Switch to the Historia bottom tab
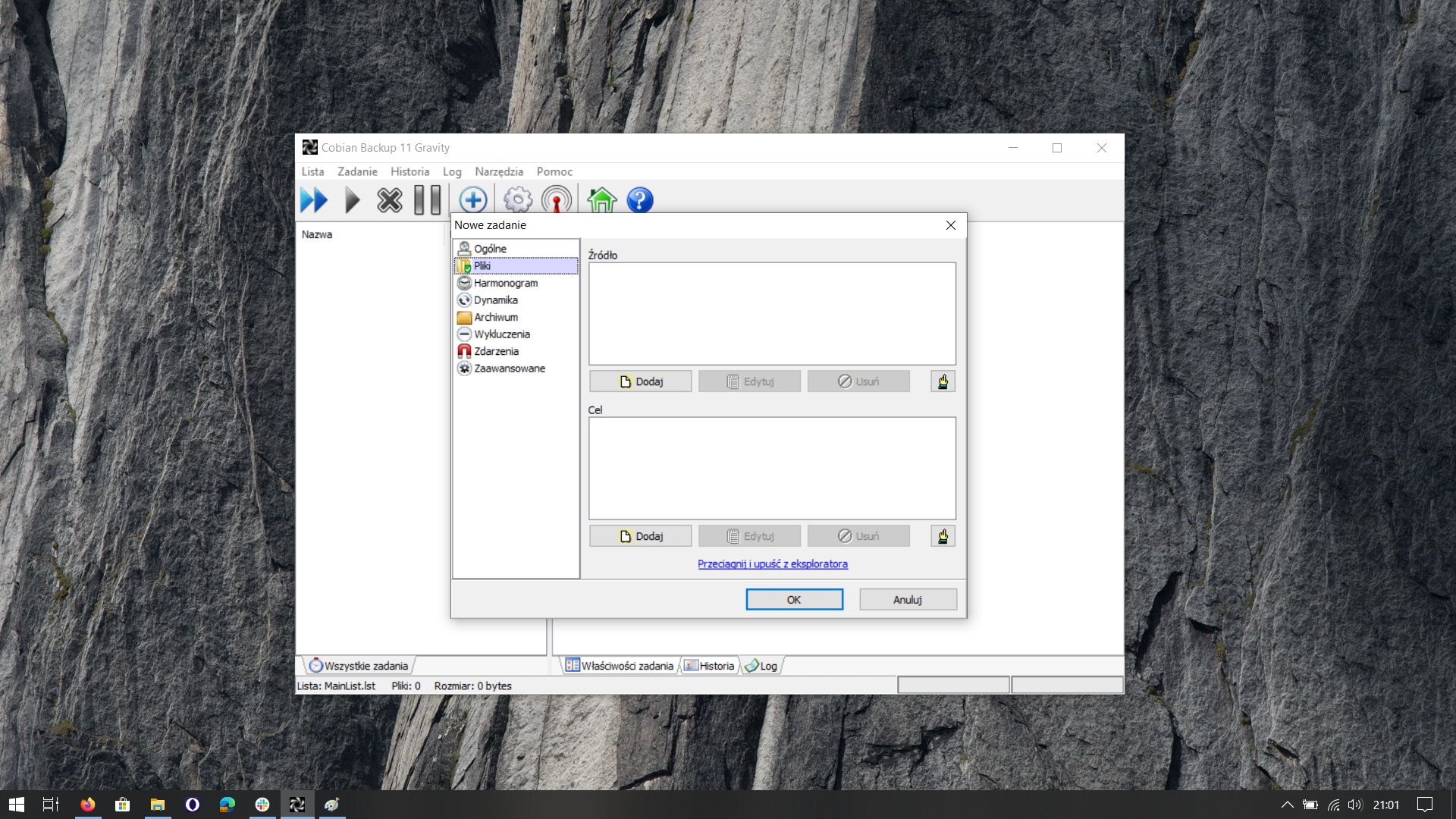The width and height of the screenshot is (1456, 819). point(710,666)
